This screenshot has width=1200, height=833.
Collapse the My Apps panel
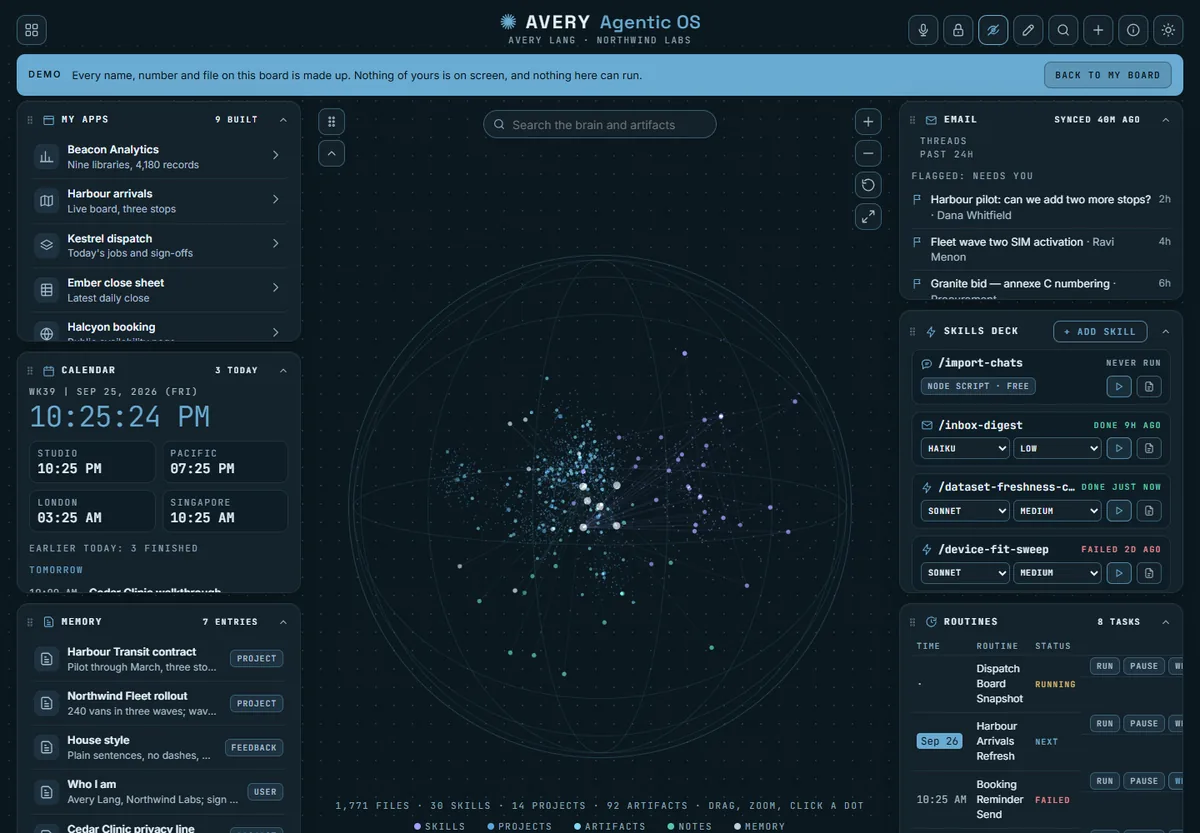click(283, 119)
